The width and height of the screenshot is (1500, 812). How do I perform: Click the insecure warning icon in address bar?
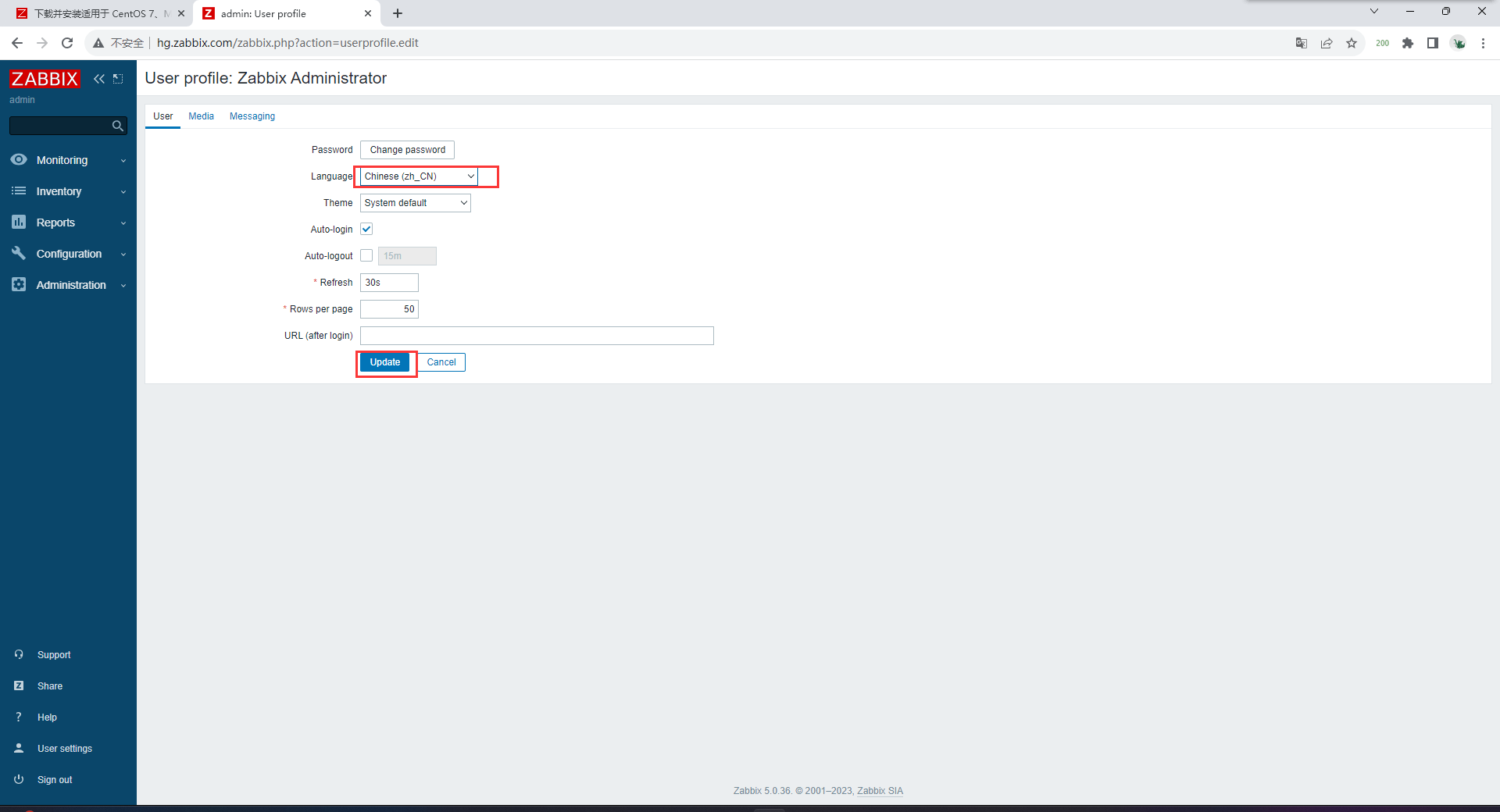pos(98,43)
